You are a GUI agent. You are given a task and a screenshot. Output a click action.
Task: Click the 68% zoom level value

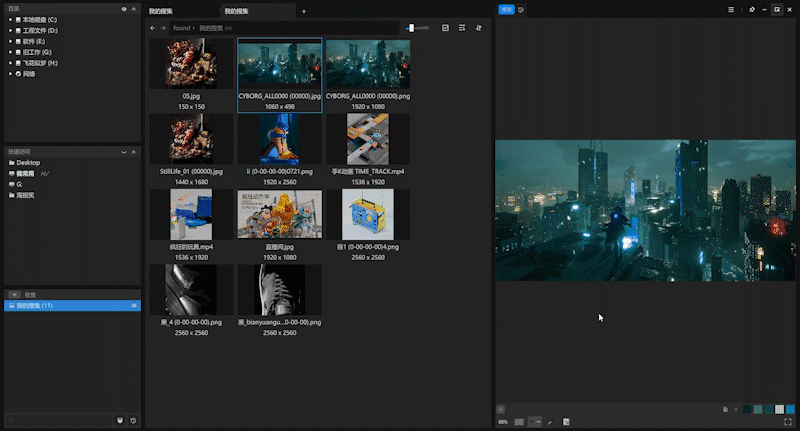[x=503, y=422]
